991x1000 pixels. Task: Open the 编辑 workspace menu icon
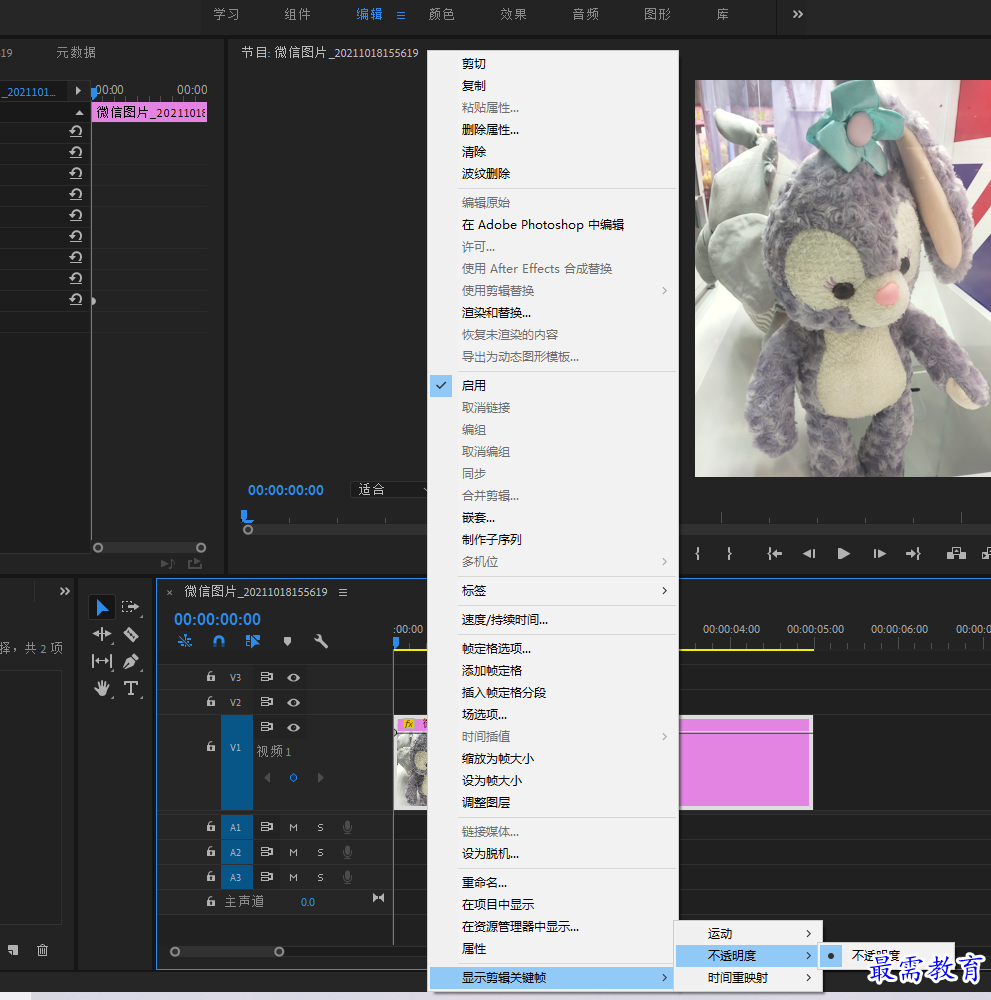point(400,15)
